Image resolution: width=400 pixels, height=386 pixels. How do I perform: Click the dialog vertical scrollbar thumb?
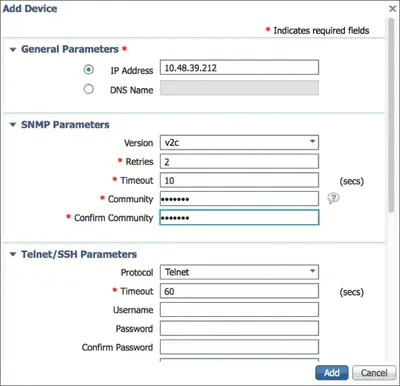(x=391, y=115)
